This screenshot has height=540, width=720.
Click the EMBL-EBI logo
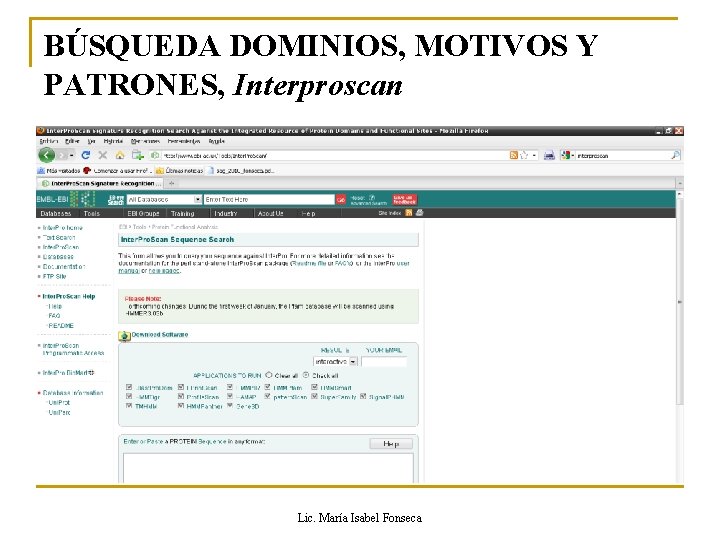(x=66, y=199)
